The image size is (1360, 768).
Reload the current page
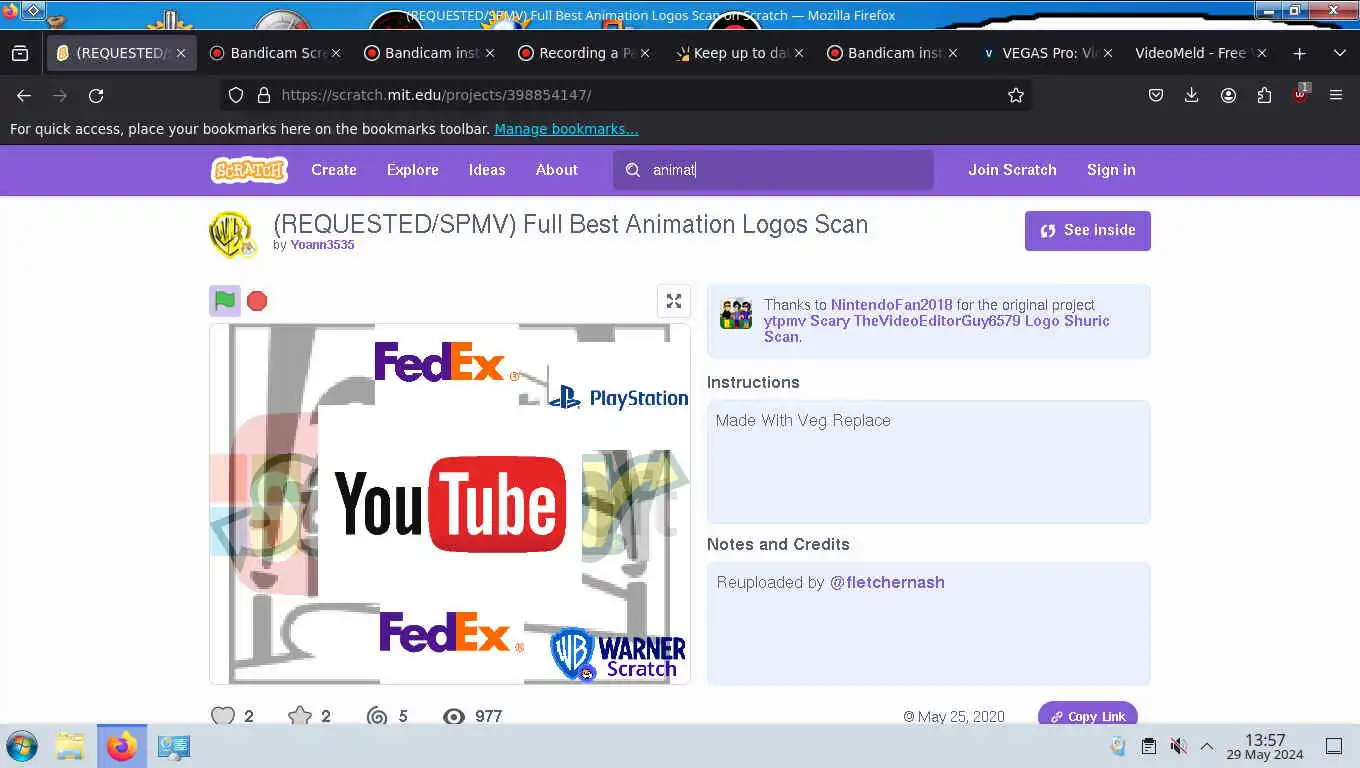pyautogui.click(x=96, y=95)
